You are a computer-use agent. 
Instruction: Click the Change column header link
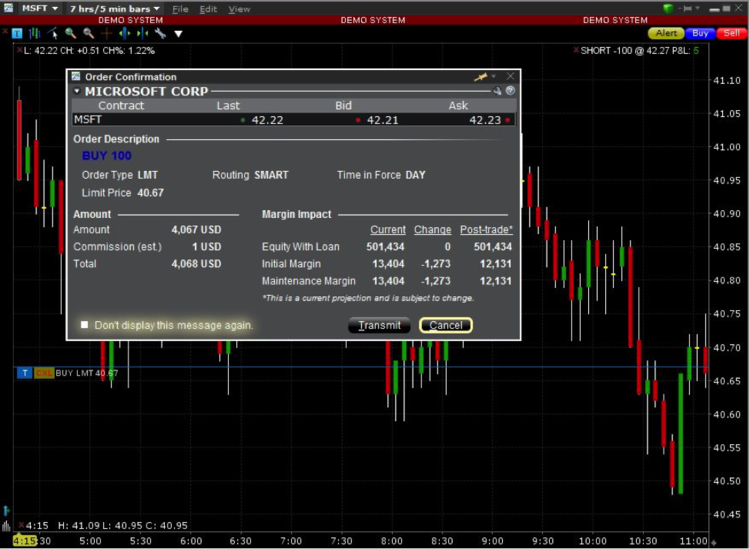point(432,230)
